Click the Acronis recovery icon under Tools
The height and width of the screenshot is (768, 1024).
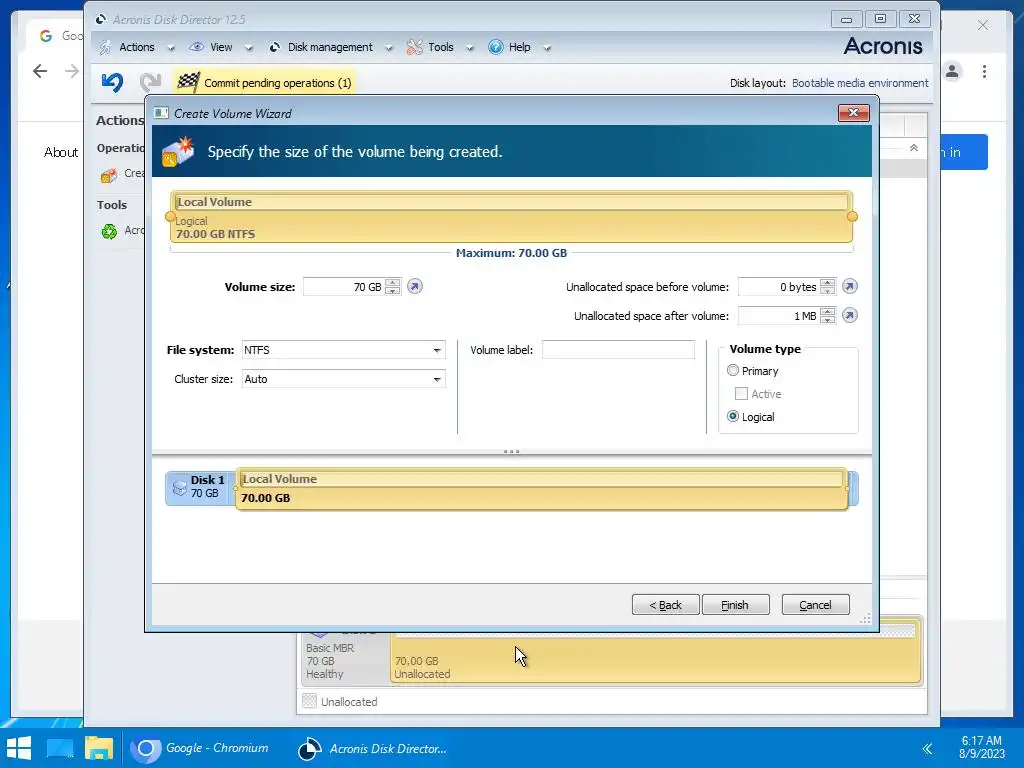(109, 231)
